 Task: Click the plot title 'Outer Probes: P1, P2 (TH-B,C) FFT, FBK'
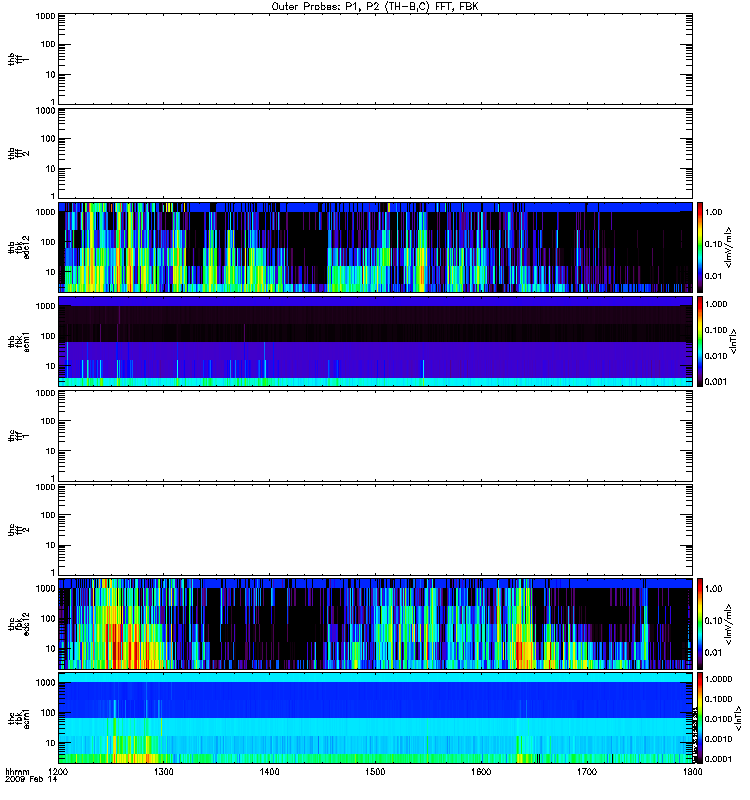[375, 7]
